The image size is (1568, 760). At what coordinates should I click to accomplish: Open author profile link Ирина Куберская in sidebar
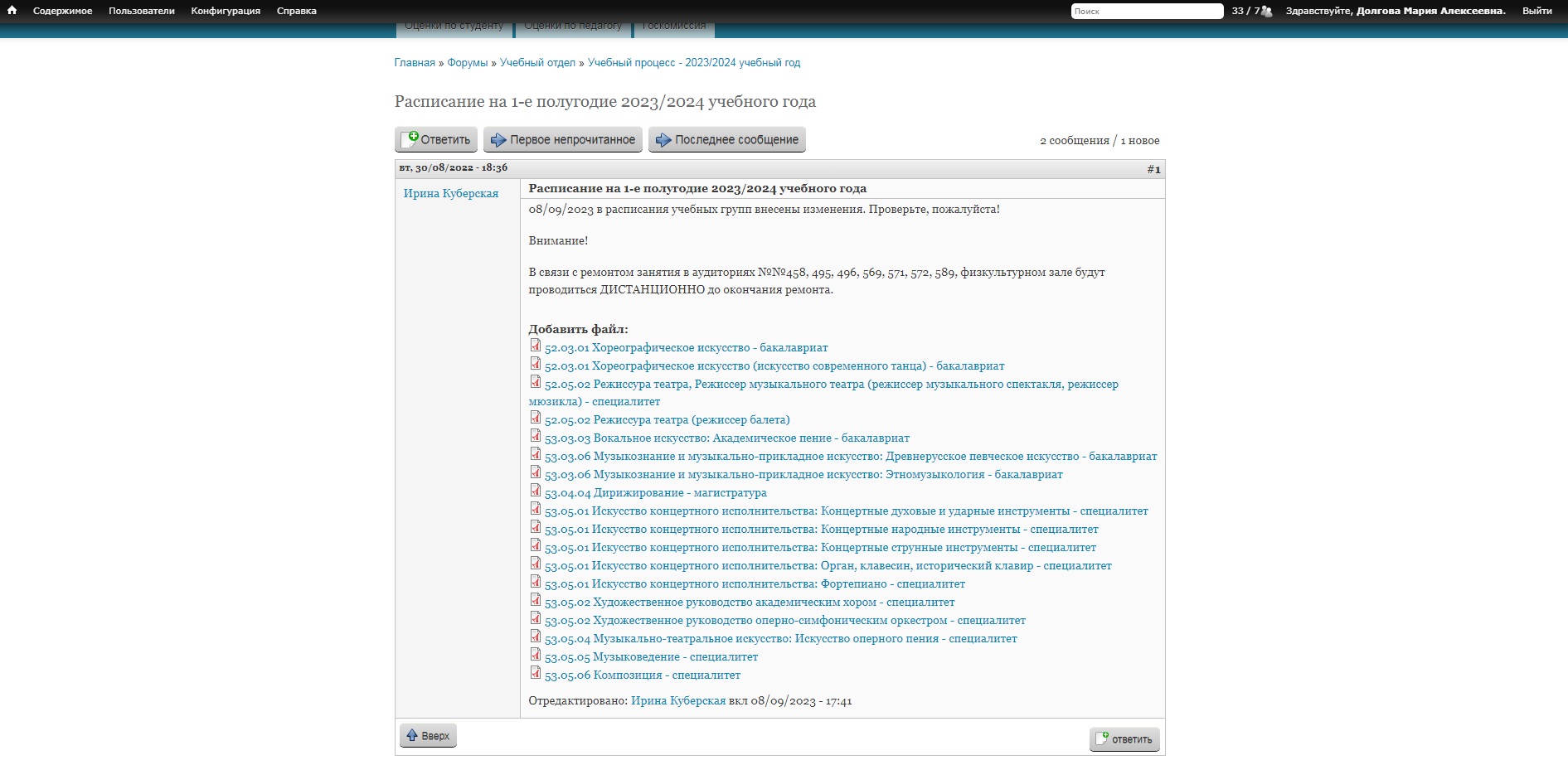451,193
